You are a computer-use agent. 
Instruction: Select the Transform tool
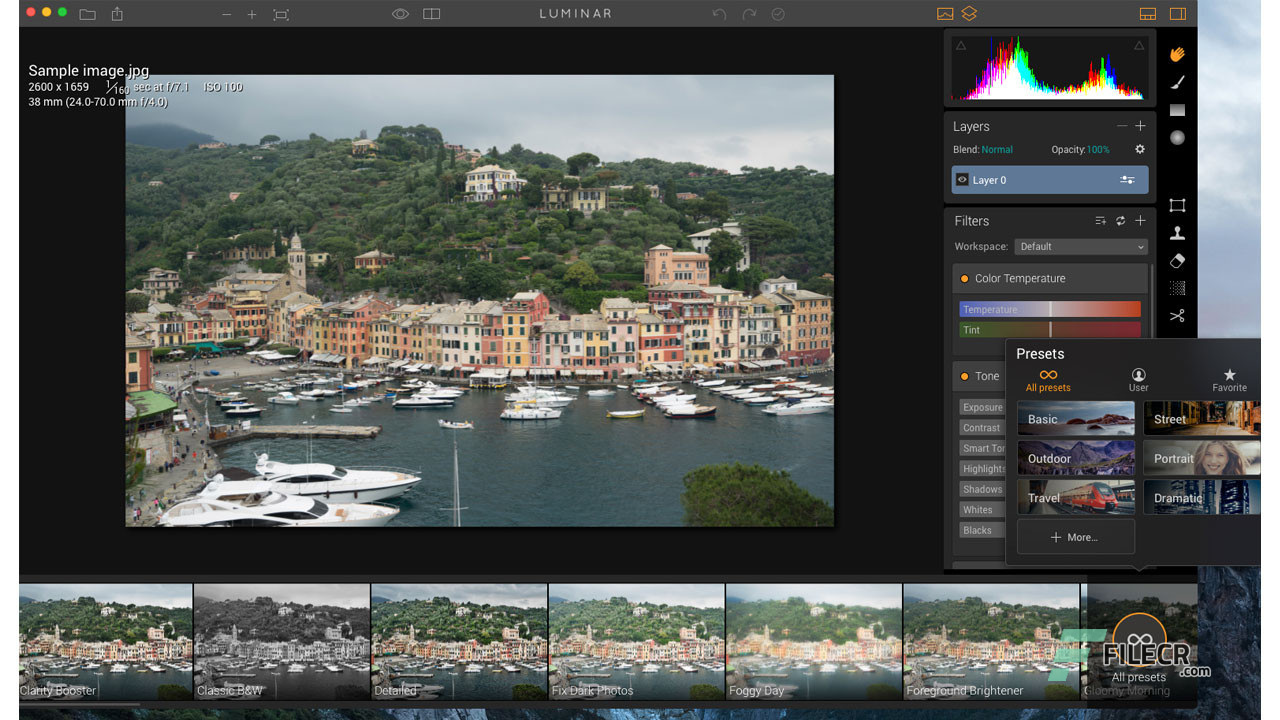1177,205
